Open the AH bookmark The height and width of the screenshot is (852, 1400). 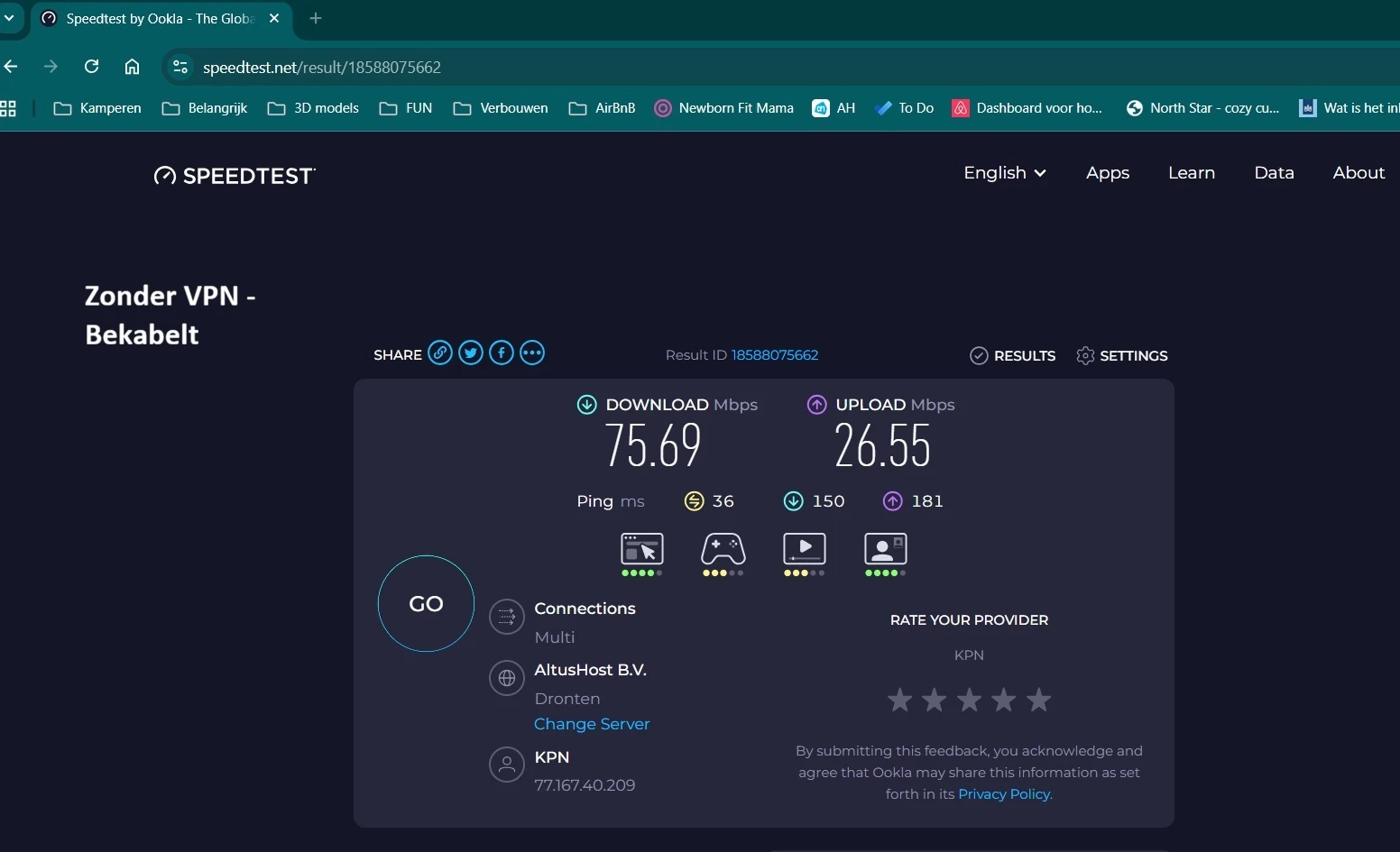834,108
